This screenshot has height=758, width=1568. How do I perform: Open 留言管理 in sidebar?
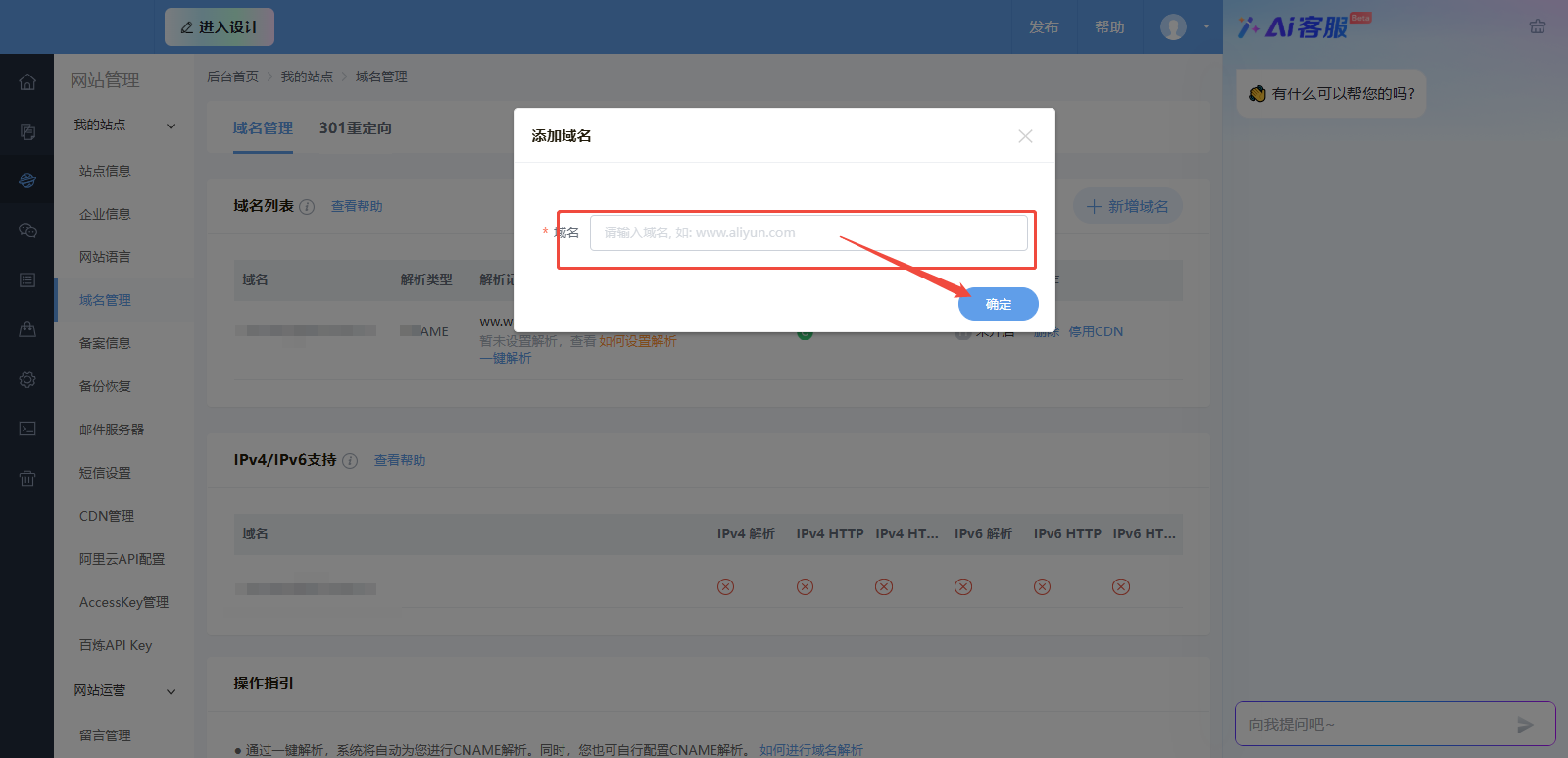coord(105,735)
